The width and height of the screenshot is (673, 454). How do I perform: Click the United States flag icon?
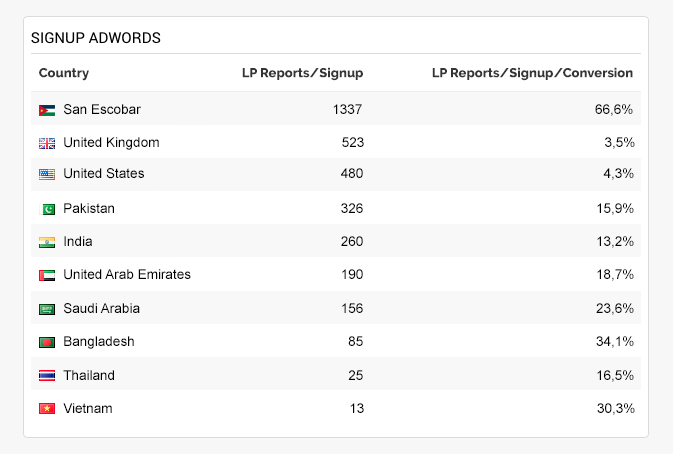(x=47, y=174)
